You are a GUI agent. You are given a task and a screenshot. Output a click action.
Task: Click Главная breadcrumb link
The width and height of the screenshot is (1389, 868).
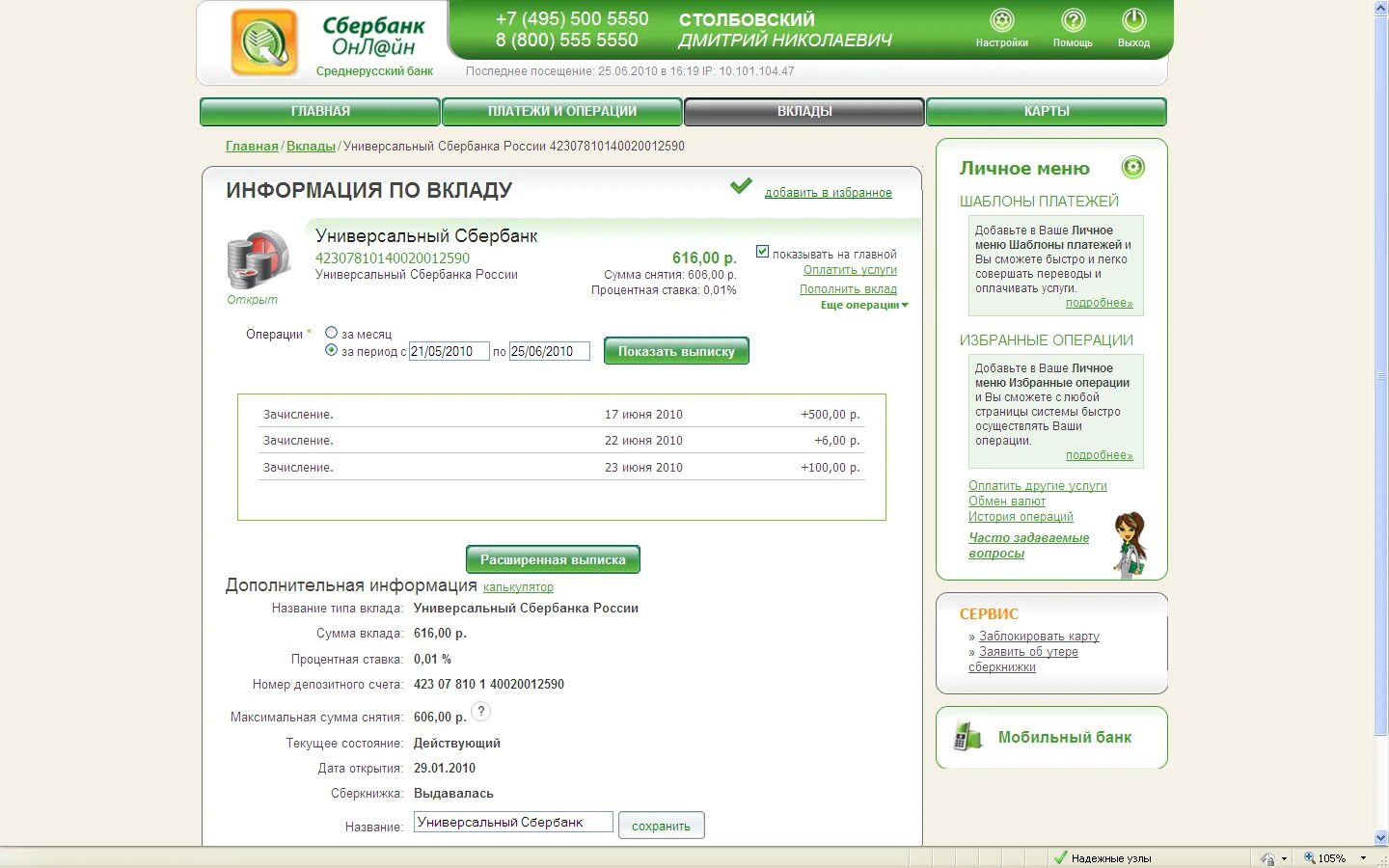pyautogui.click(x=252, y=147)
